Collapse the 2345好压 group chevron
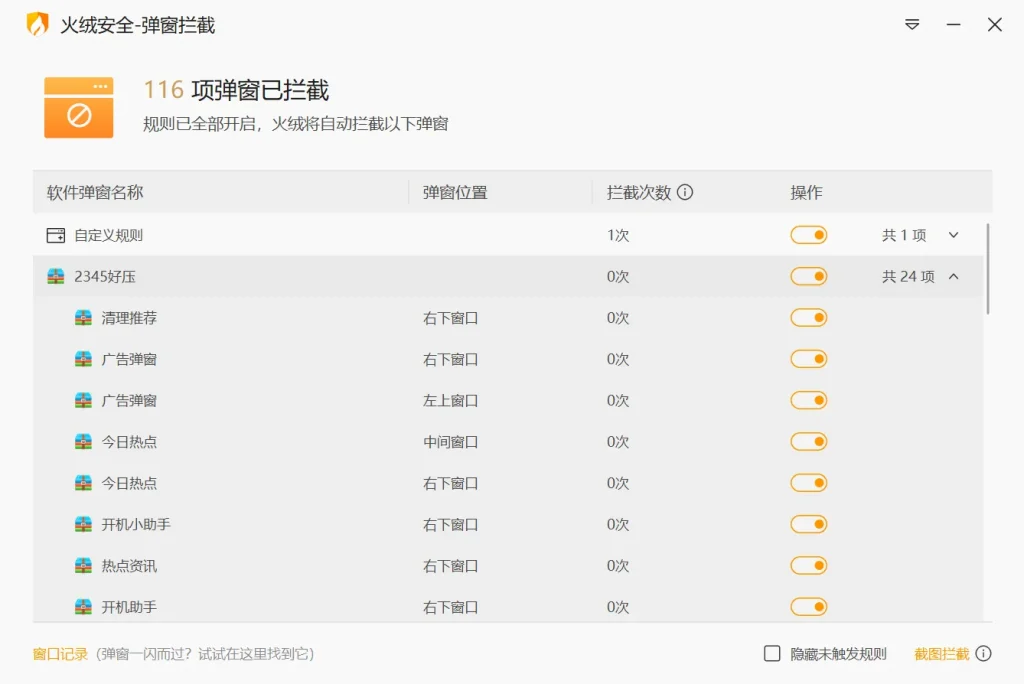This screenshot has height=684, width=1024. (x=953, y=276)
